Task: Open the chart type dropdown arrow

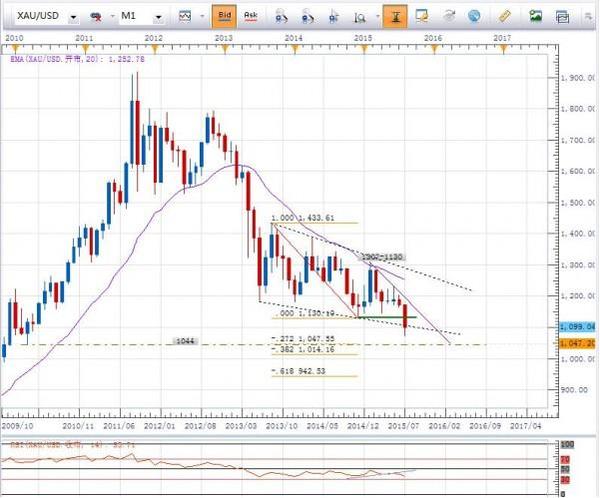Action: pyautogui.click(x=204, y=17)
